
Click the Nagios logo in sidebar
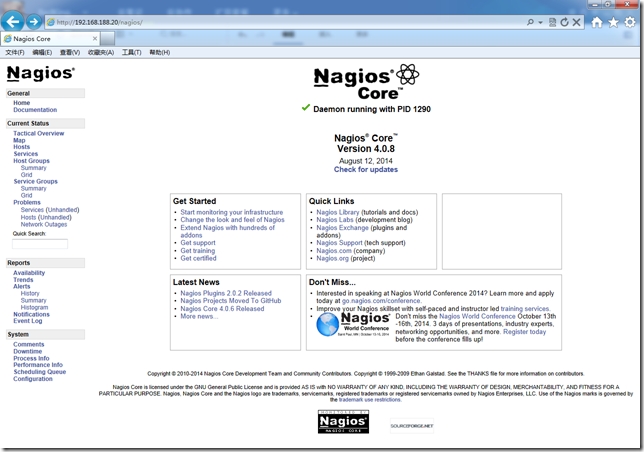tap(41, 73)
